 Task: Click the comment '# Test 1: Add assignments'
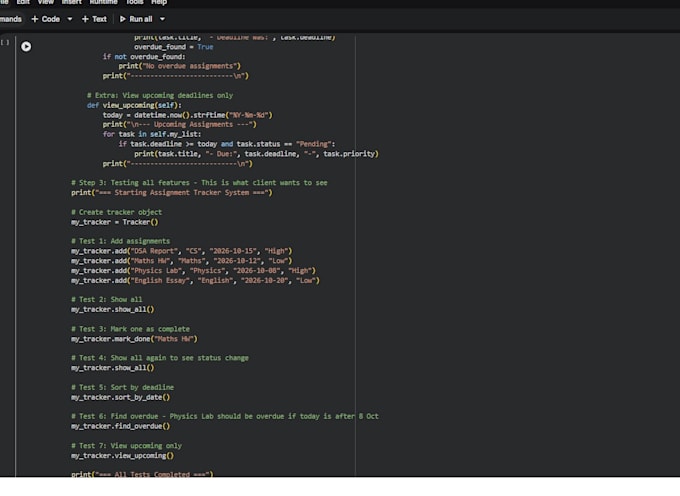120,241
